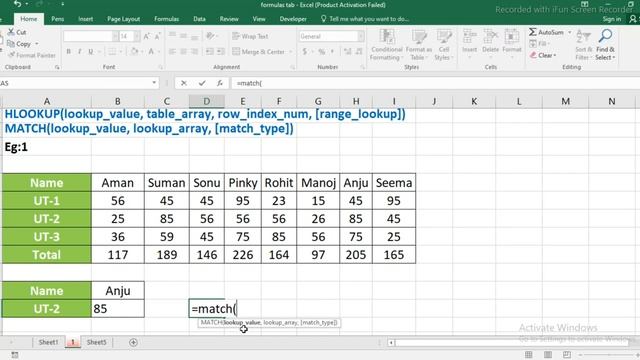Open the Insert ribbon tab
Screen dimensions: 640x360
[85, 19]
